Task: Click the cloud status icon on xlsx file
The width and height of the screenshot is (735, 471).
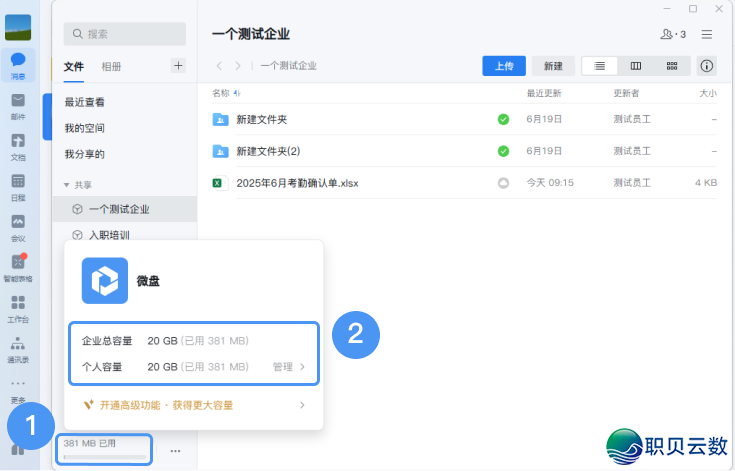Action: [x=503, y=183]
